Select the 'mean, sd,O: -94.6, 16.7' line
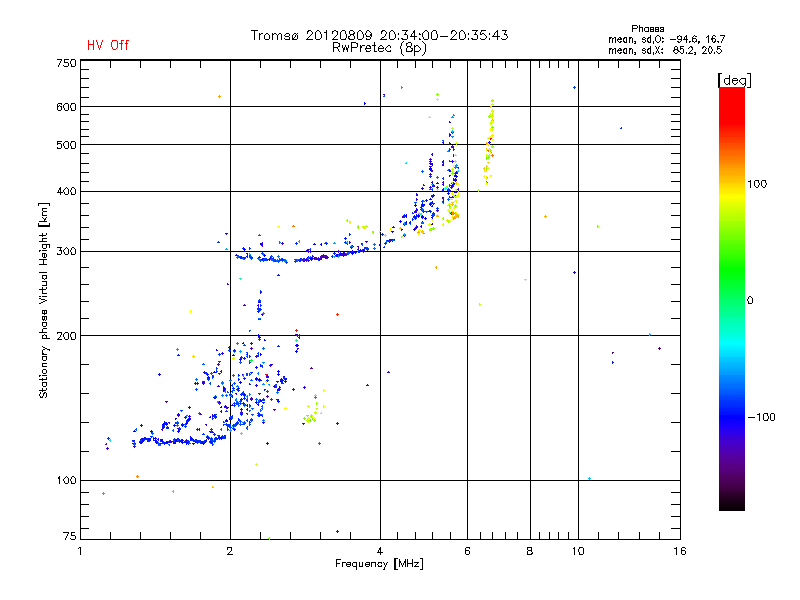This screenshot has width=800, height=600. coord(666,39)
